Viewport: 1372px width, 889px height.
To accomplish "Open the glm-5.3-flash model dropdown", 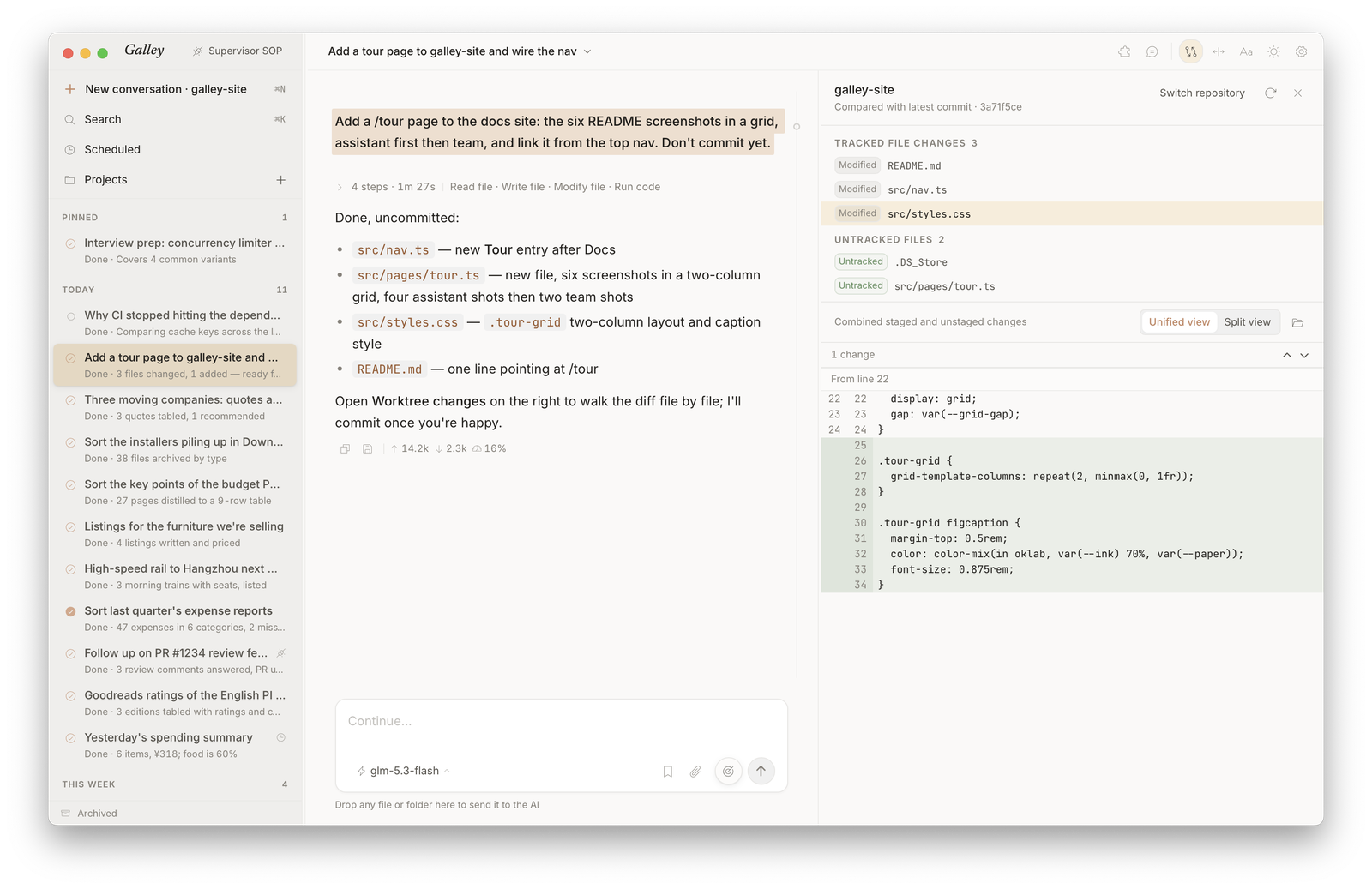I will click(x=403, y=771).
